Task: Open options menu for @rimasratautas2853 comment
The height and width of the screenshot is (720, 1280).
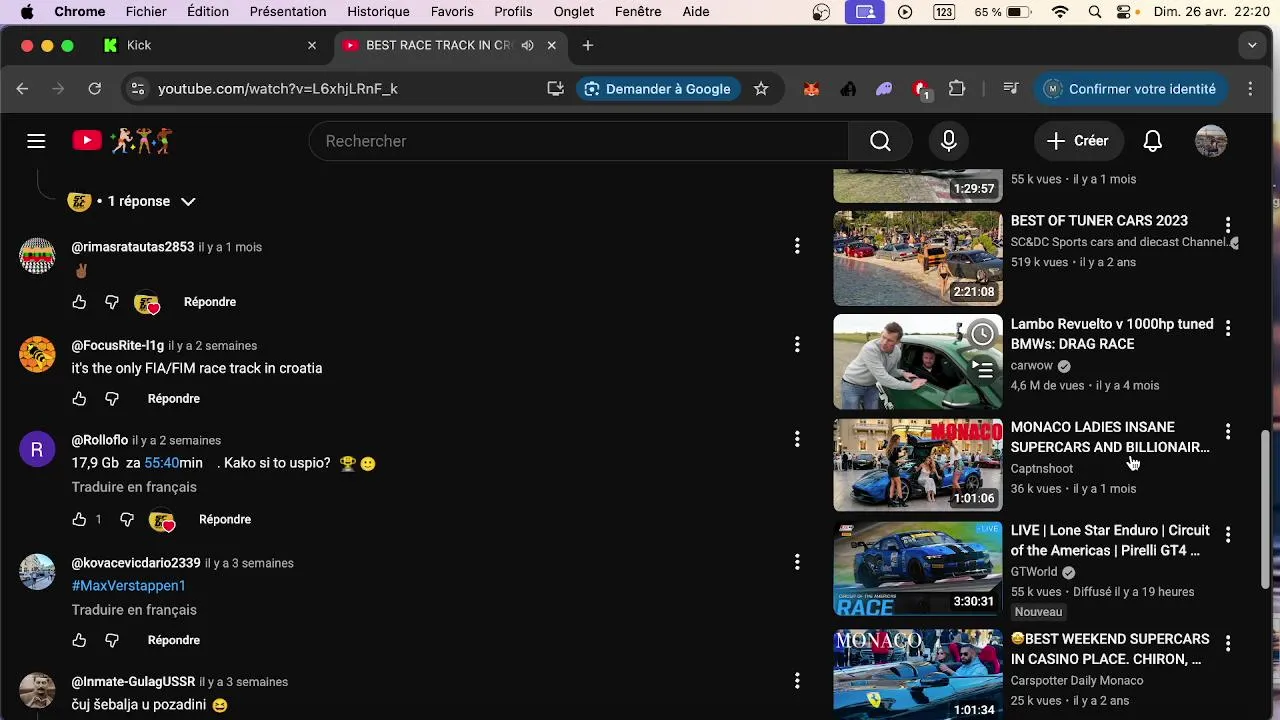Action: click(797, 246)
